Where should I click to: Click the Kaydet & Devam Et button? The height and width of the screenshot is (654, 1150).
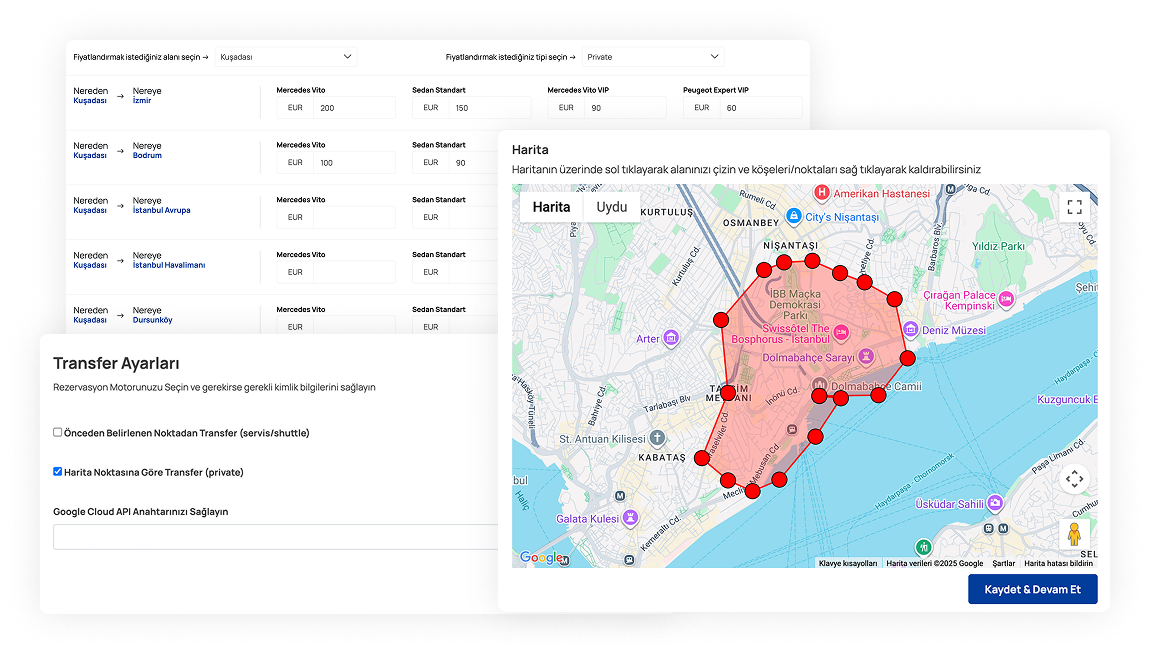1032,589
